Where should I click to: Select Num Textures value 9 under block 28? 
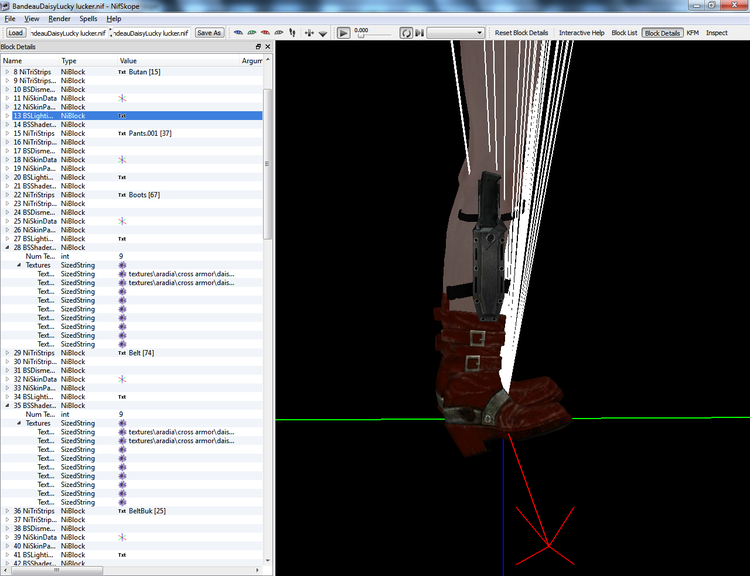pyautogui.click(x=121, y=256)
